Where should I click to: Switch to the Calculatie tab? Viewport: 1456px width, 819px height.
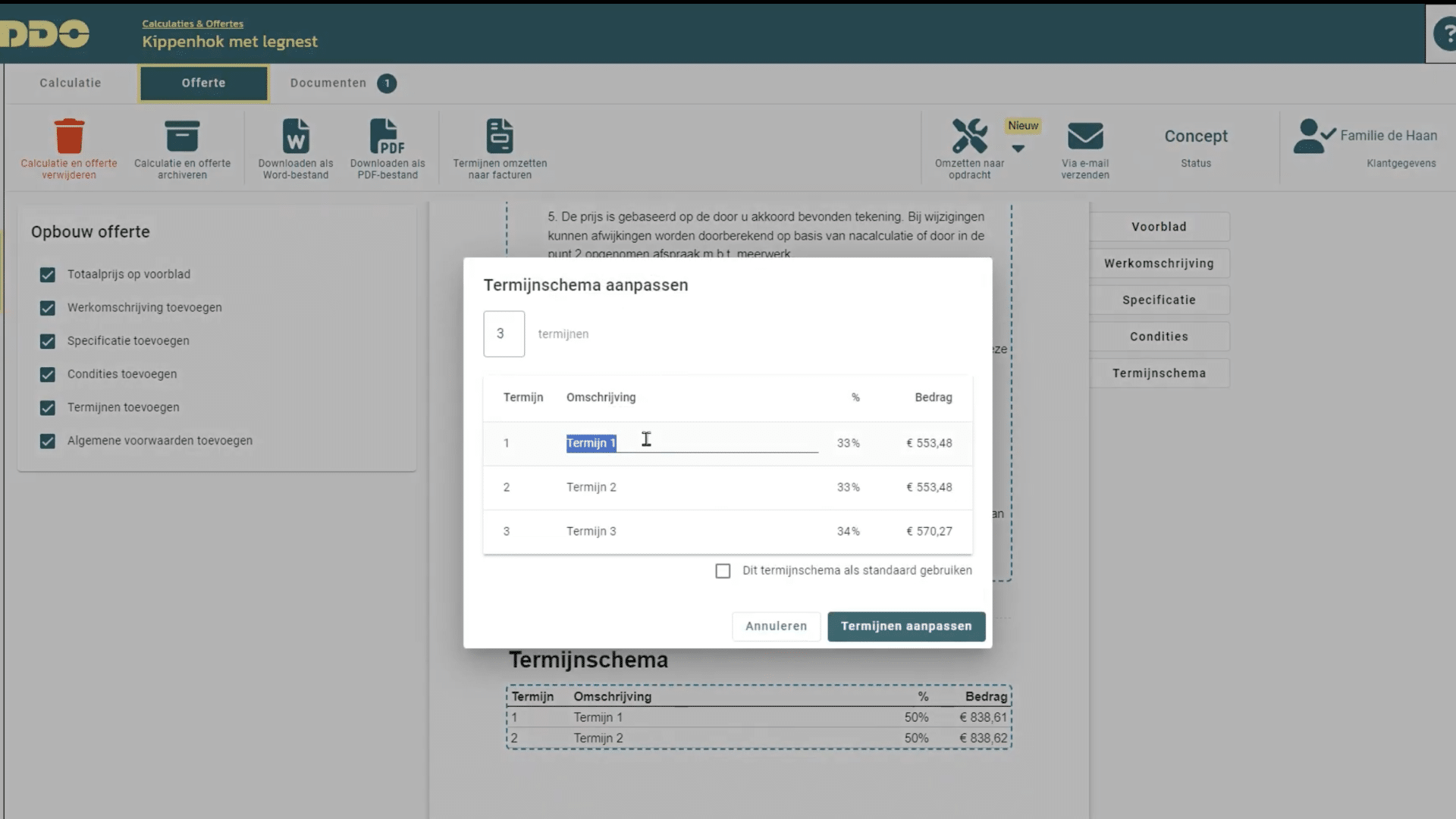pyautogui.click(x=71, y=83)
